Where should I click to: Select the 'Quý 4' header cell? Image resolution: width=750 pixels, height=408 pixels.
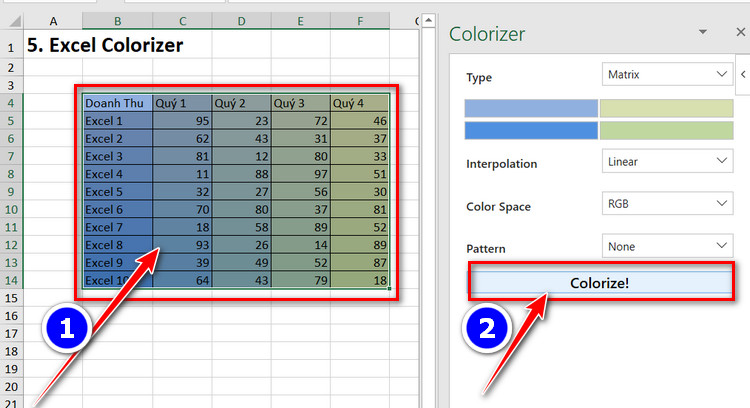tap(359, 103)
